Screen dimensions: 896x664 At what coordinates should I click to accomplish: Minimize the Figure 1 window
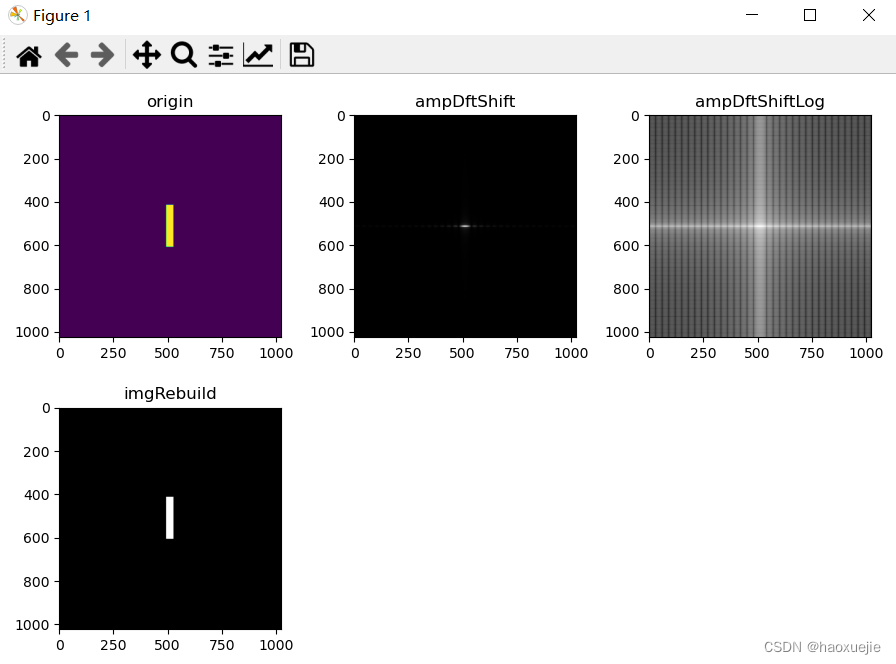coord(752,15)
